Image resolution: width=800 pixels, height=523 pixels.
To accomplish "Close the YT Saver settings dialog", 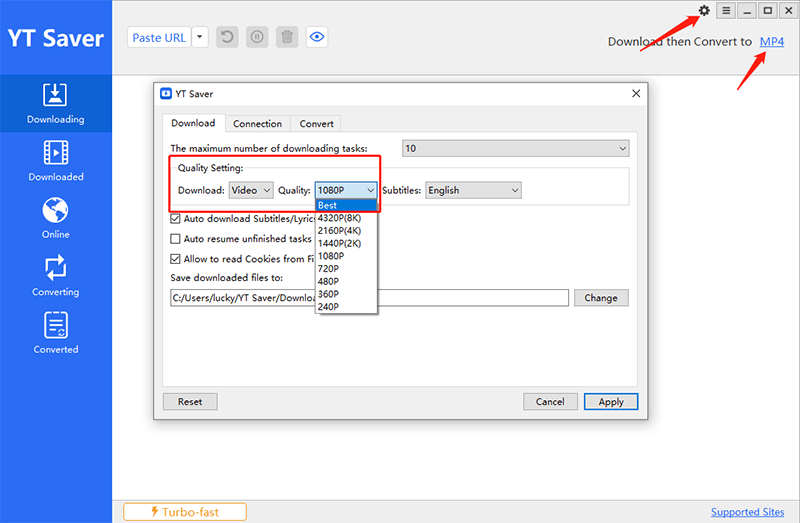I will pyautogui.click(x=636, y=93).
